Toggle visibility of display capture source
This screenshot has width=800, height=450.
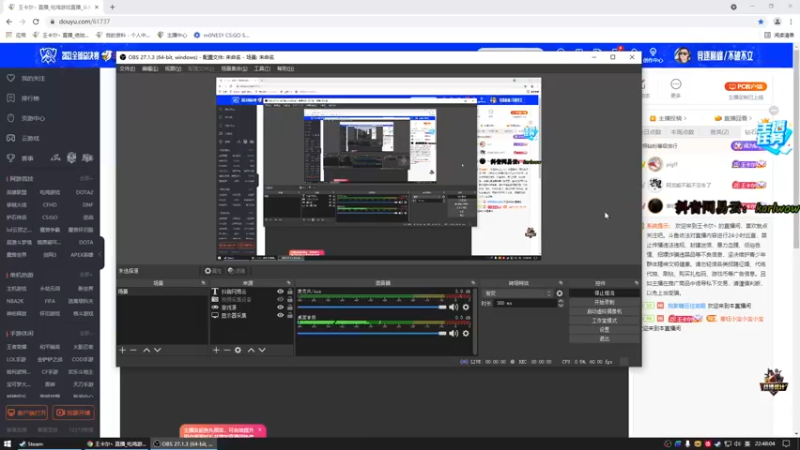tap(280, 315)
